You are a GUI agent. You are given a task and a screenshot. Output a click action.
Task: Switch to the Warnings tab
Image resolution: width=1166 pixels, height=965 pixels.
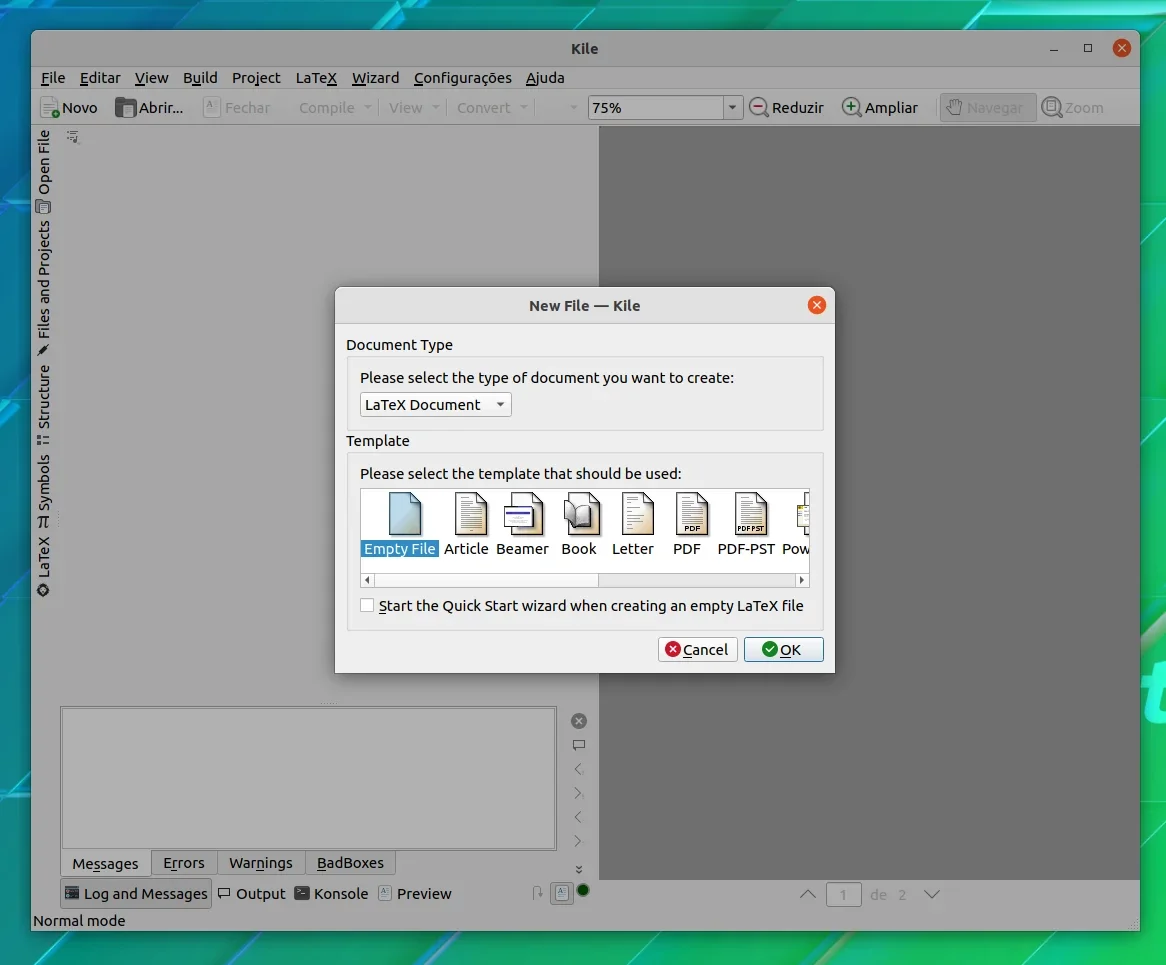pos(261,862)
